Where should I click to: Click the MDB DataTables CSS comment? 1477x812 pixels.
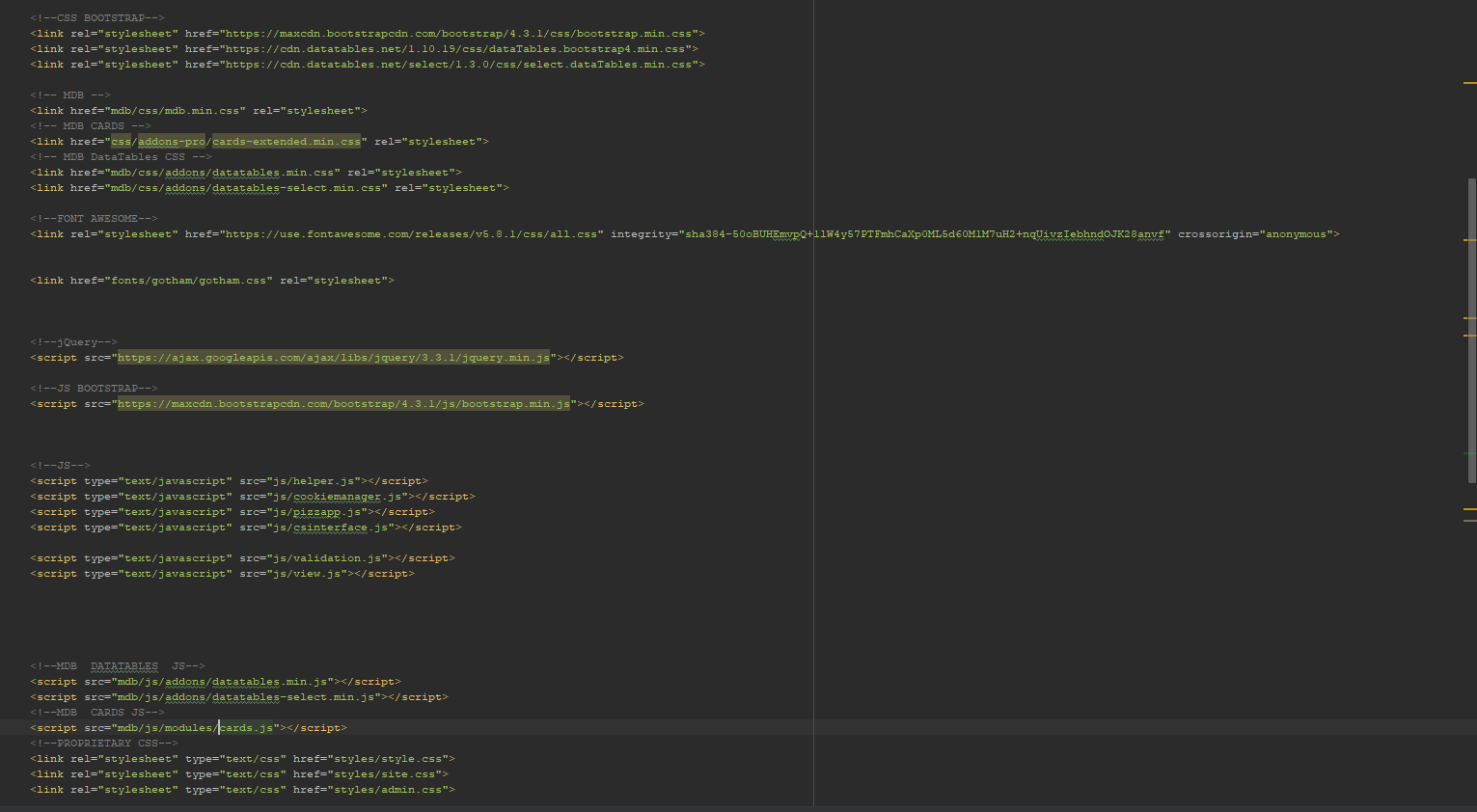121,157
